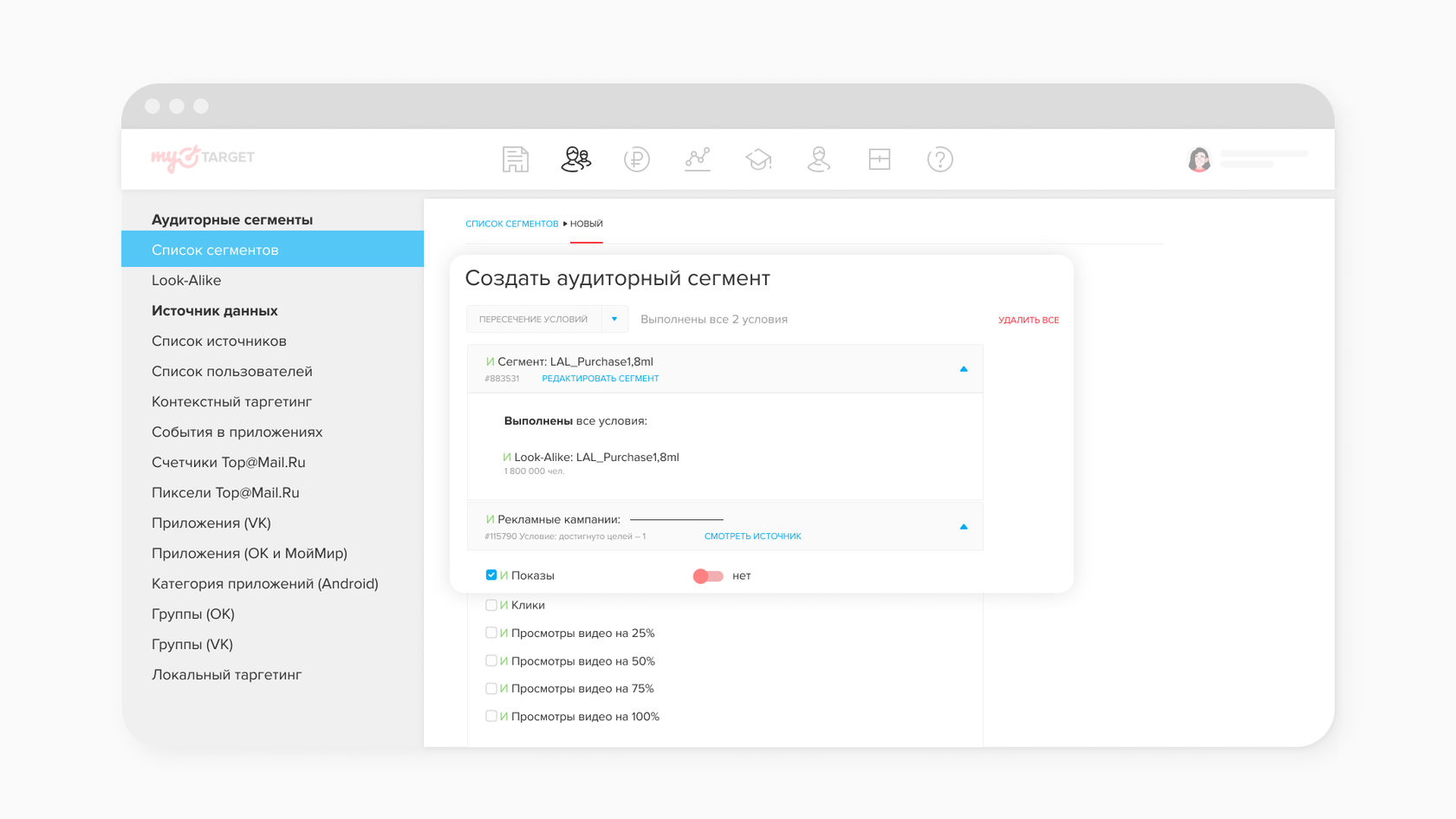Open the campaigns icon in top navigation
The image size is (1456, 819).
coord(515,159)
